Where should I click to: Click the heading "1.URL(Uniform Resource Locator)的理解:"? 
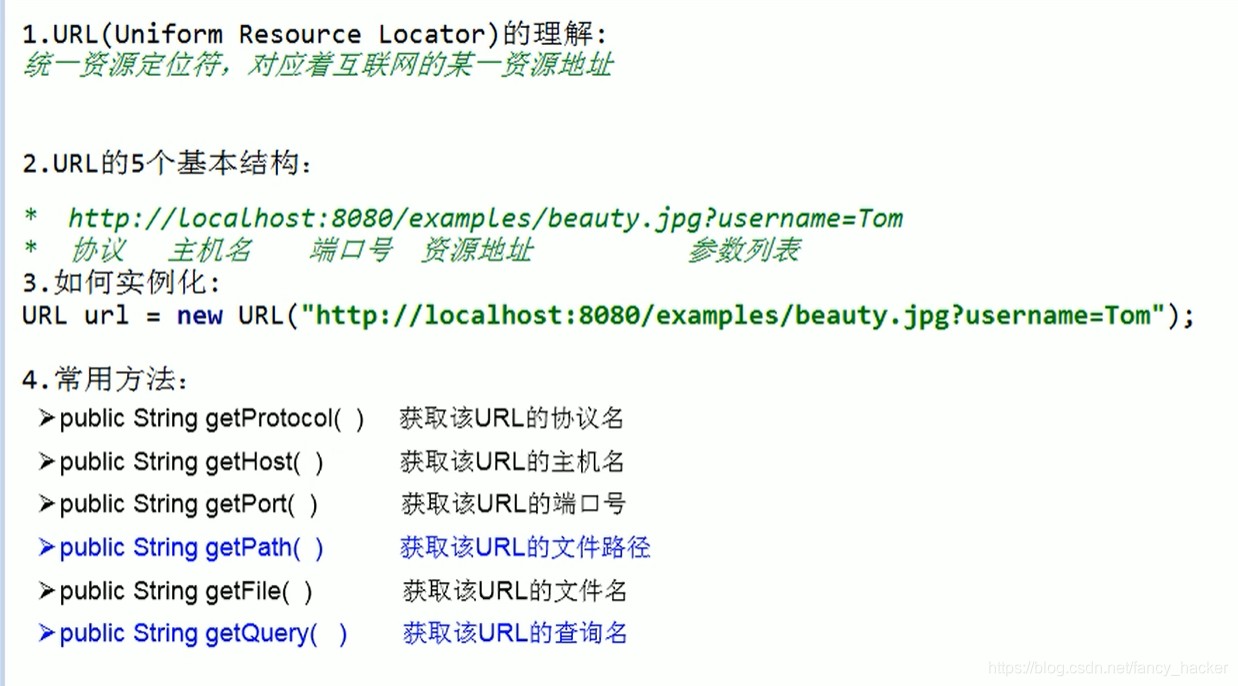[314, 34]
